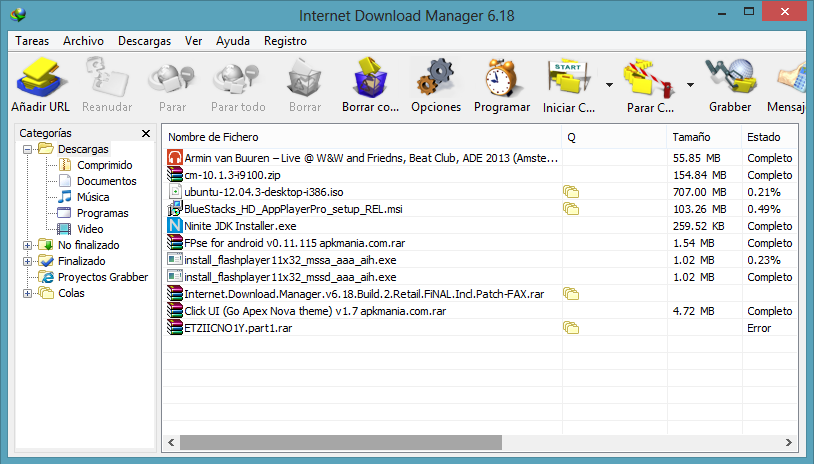Click the 707.00 MB size cell
Viewport: 814px width, 464px height.
699,192
